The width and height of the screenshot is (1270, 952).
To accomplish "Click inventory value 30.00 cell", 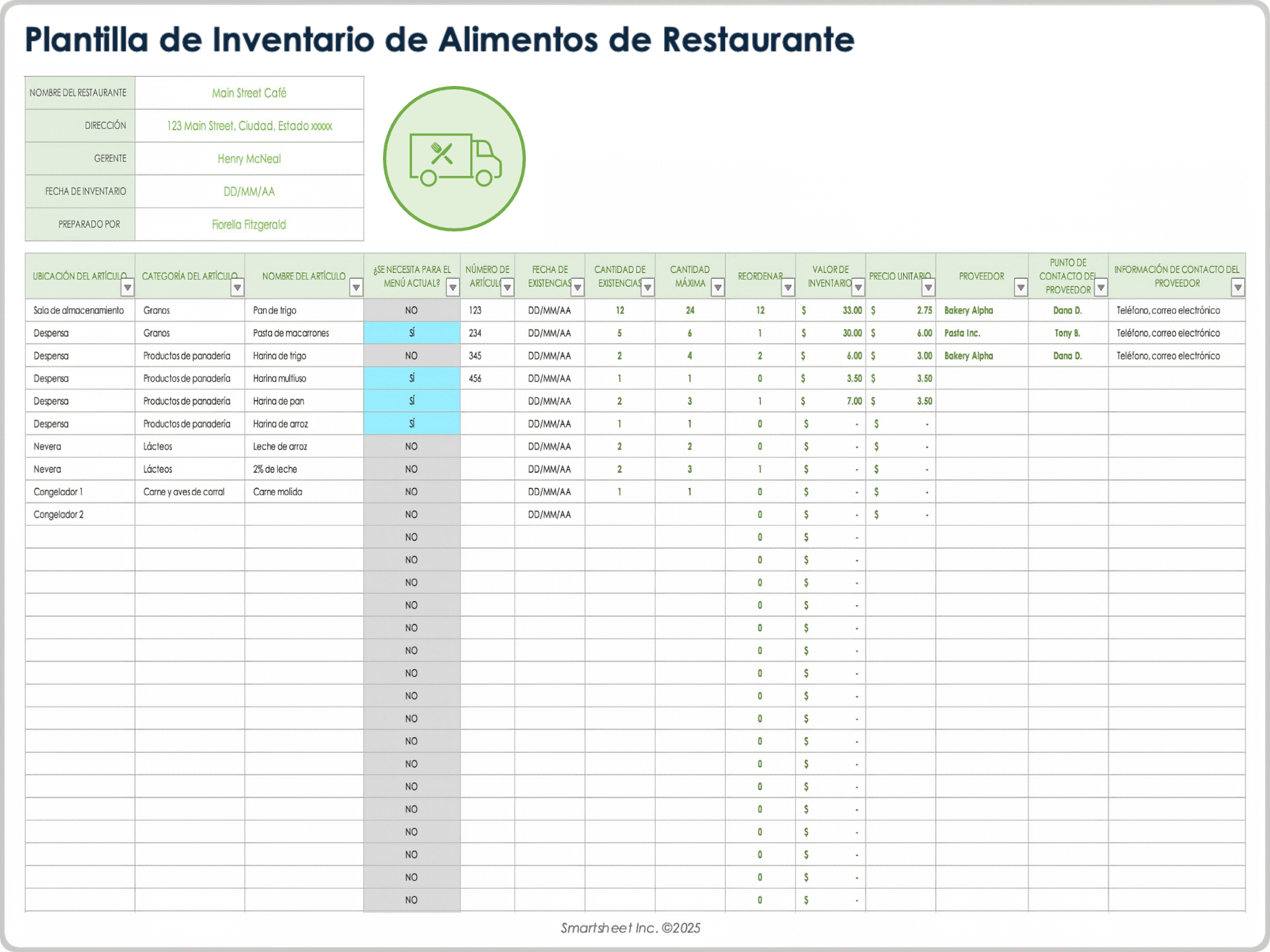I will click(x=831, y=333).
